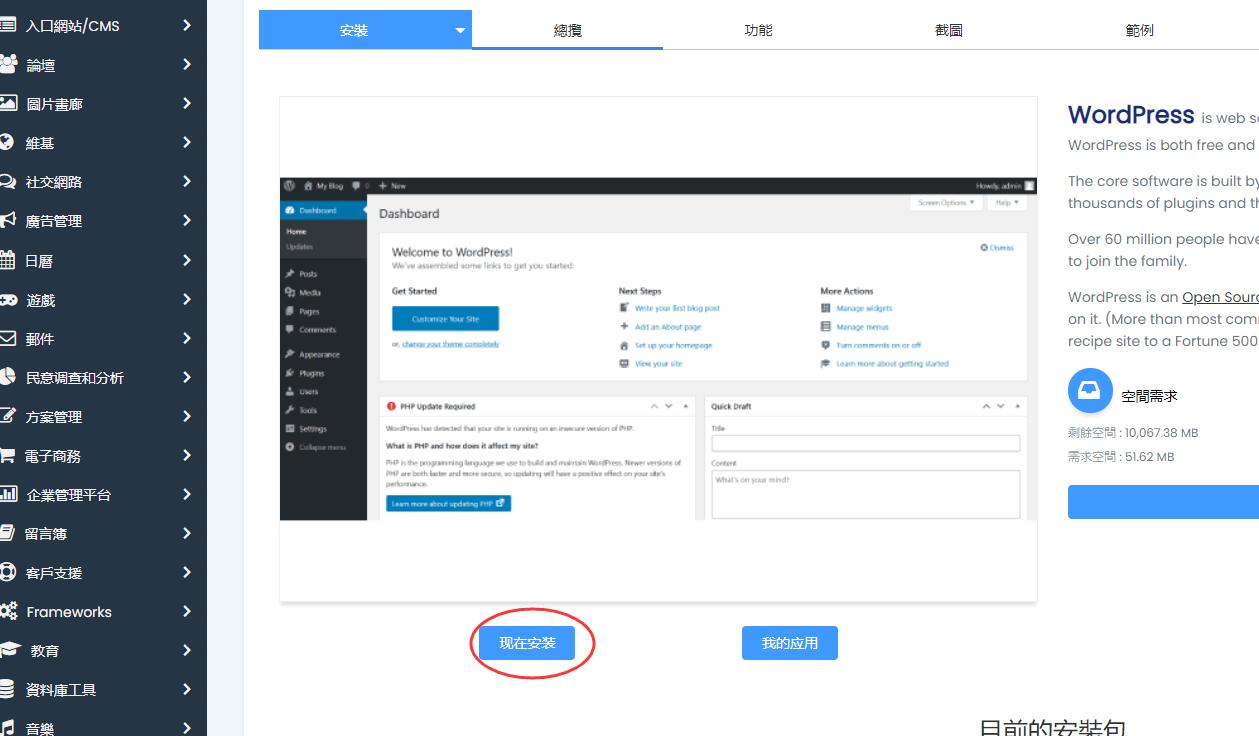Click the 留言簿 book icon

click(x=8, y=533)
